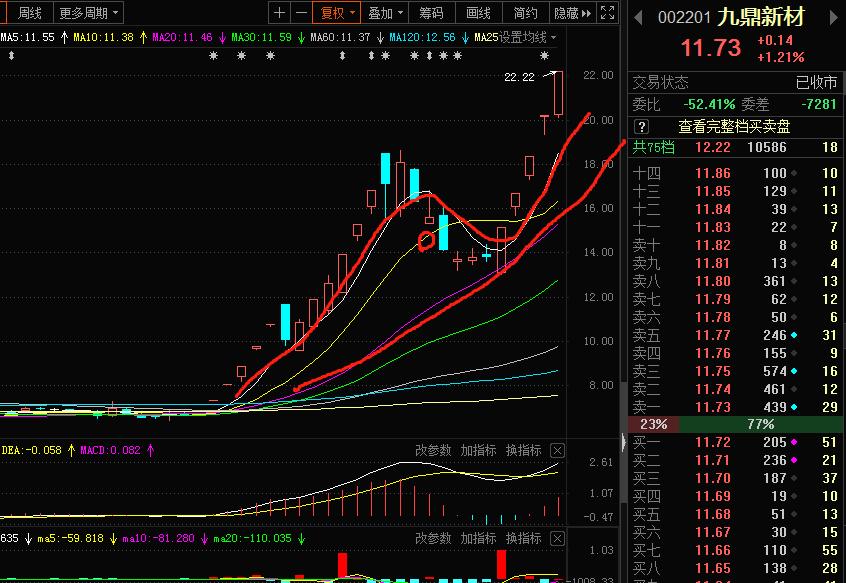The height and width of the screenshot is (583, 846).
Task: Select the 周线 weekly period tab
Action: tap(30, 13)
